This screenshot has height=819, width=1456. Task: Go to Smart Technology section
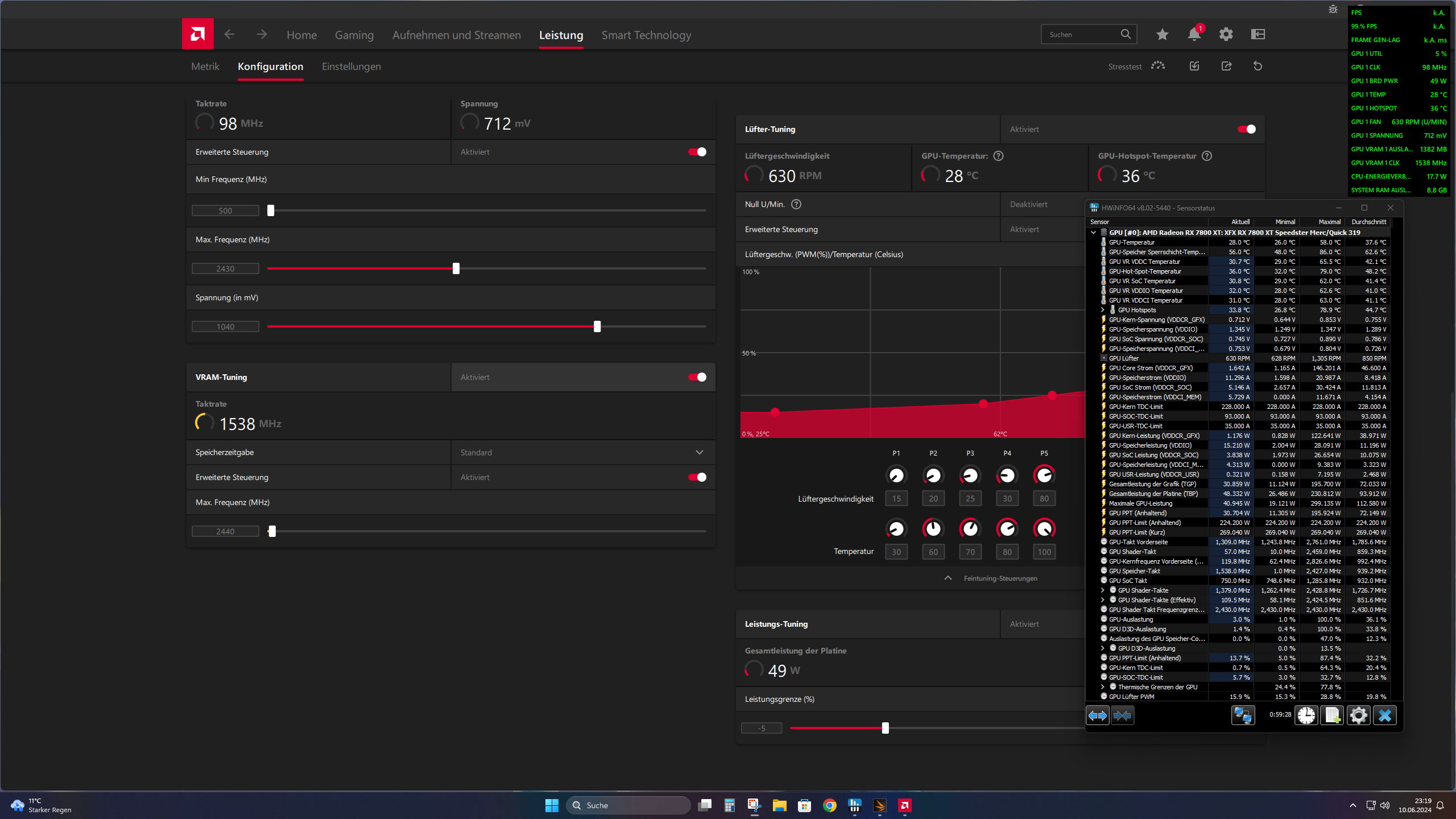click(646, 35)
